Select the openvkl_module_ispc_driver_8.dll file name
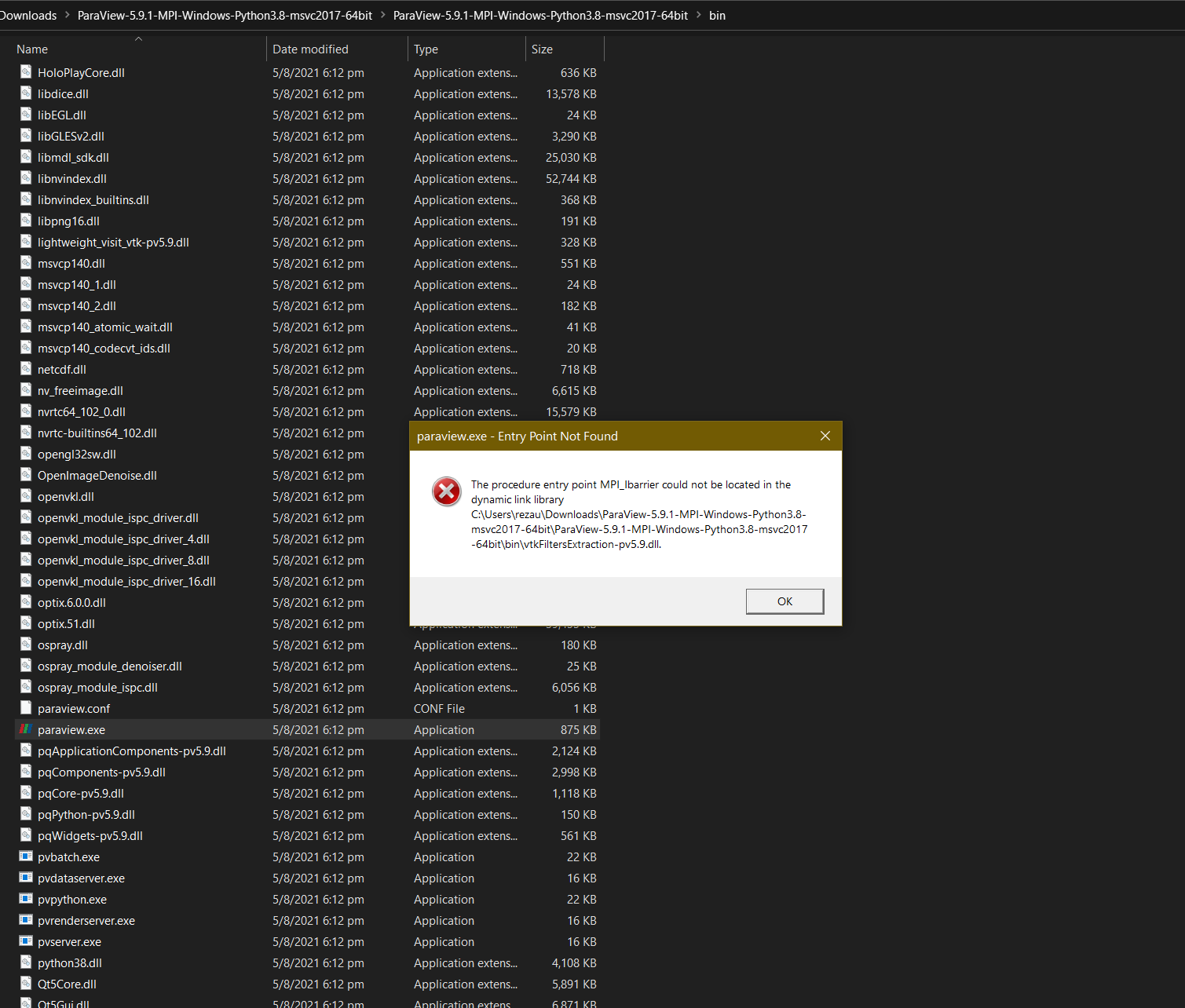Screen dimensions: 1185x1008 click(123, 560)
